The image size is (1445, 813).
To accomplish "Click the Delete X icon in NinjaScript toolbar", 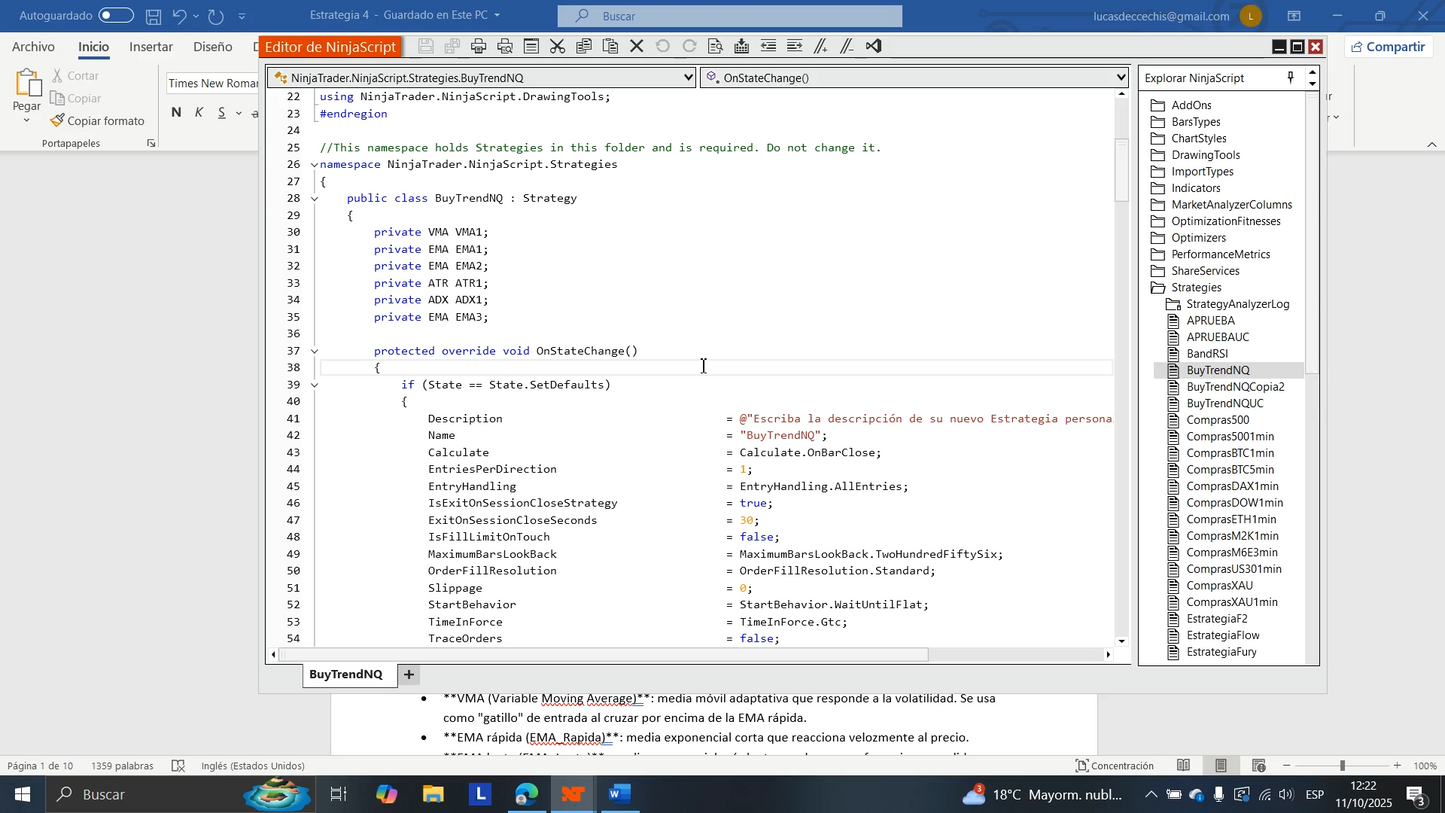I will tap(636, 46).
